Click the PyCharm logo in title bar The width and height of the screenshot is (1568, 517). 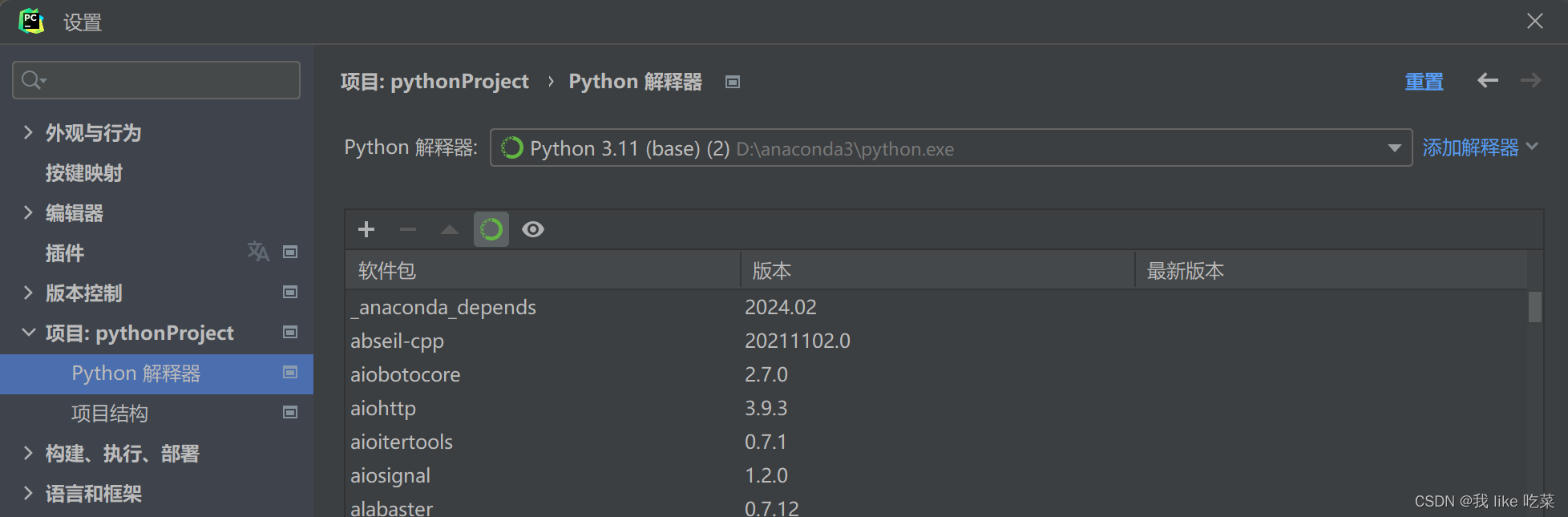(31, 21)
